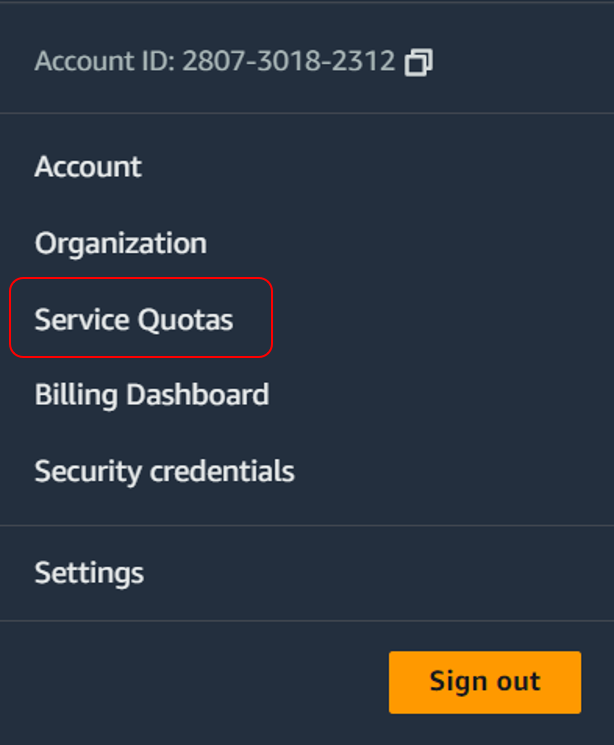The width and height of the screenshot is (614, 745).
Task: Go to Security credentials
Action: pyautogui.click(x=164, y=471)
